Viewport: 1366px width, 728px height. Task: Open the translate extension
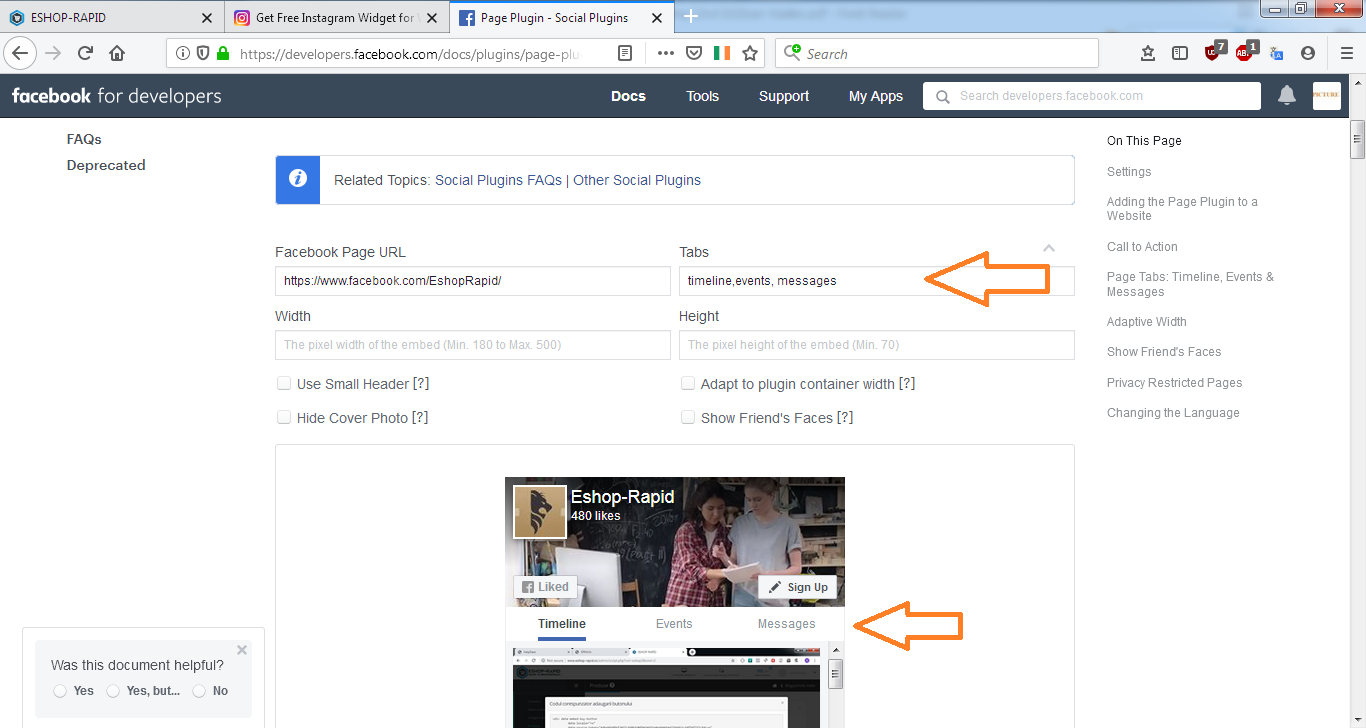coord(1277,53)
